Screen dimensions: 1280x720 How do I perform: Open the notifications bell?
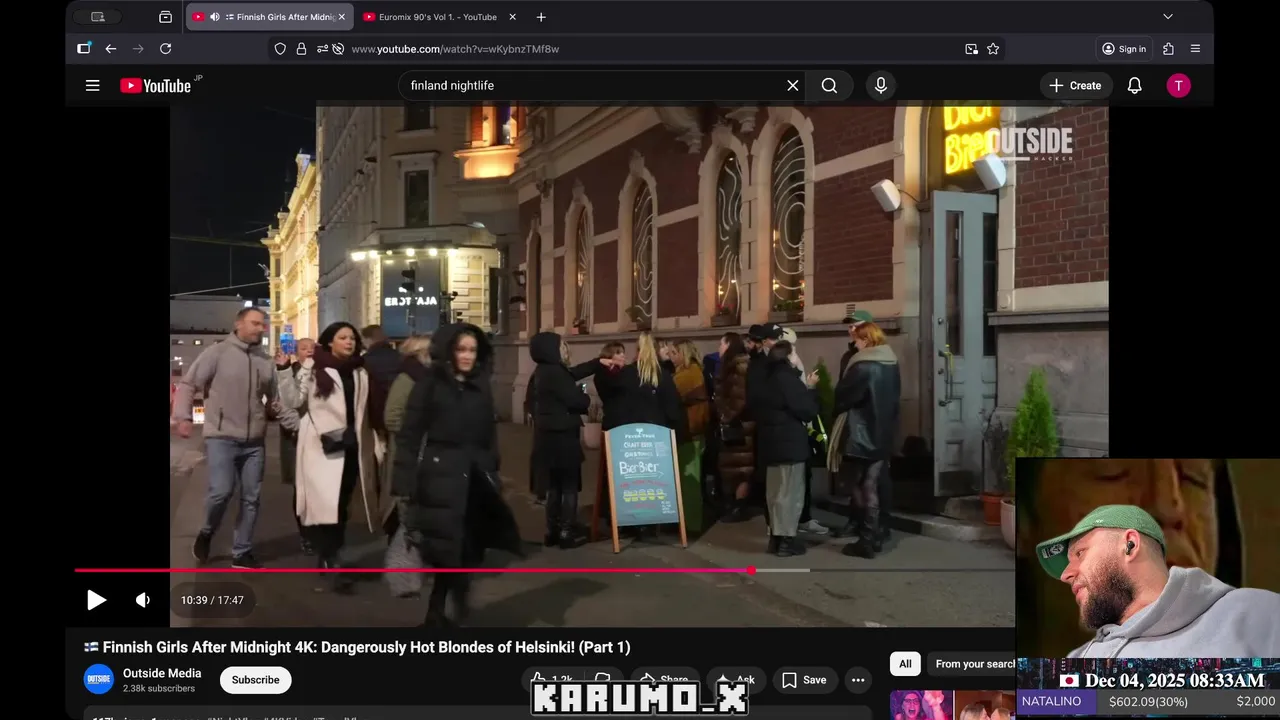coord(1134,86)
